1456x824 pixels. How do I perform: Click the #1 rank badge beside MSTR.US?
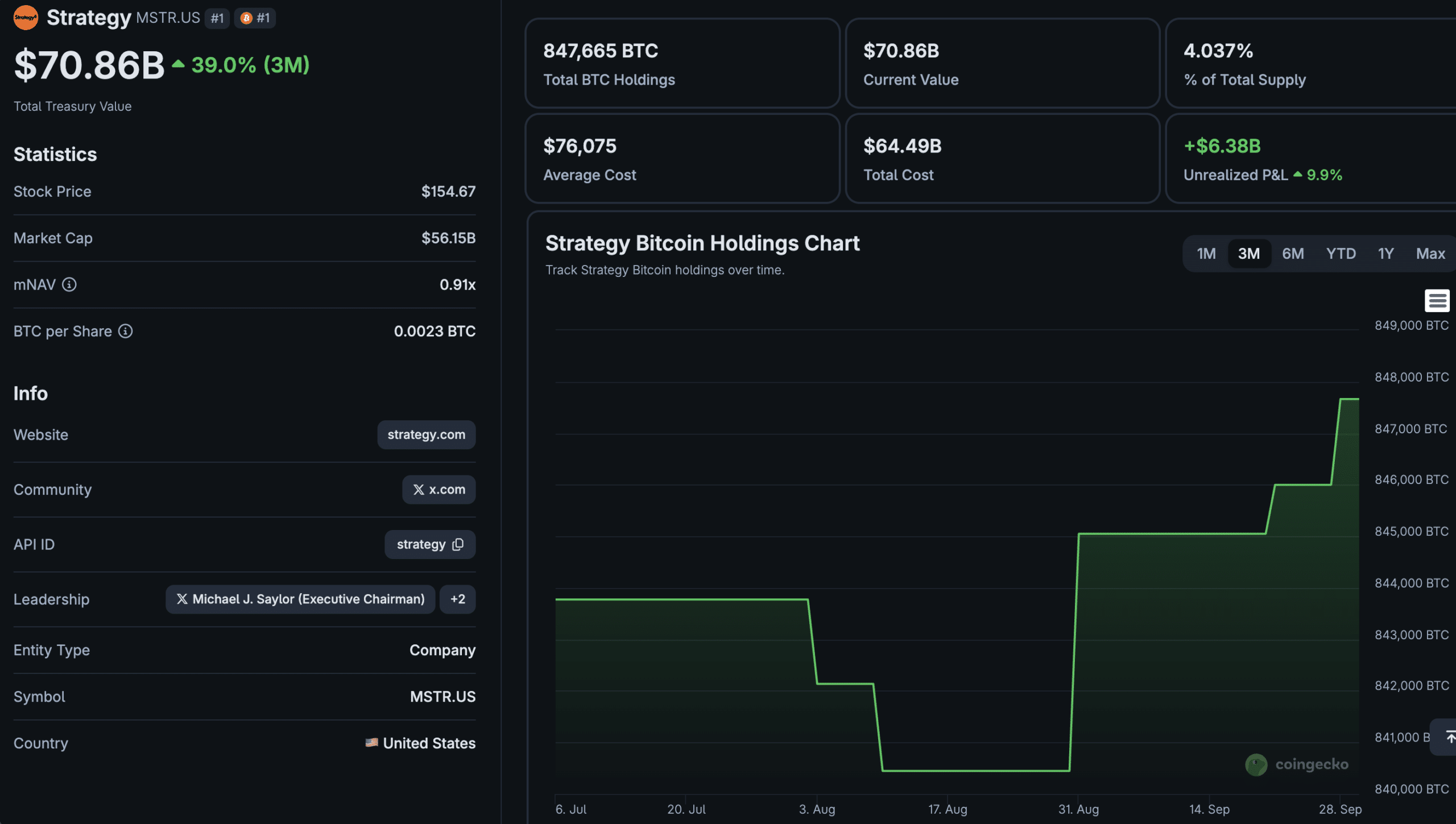[217, 18]
